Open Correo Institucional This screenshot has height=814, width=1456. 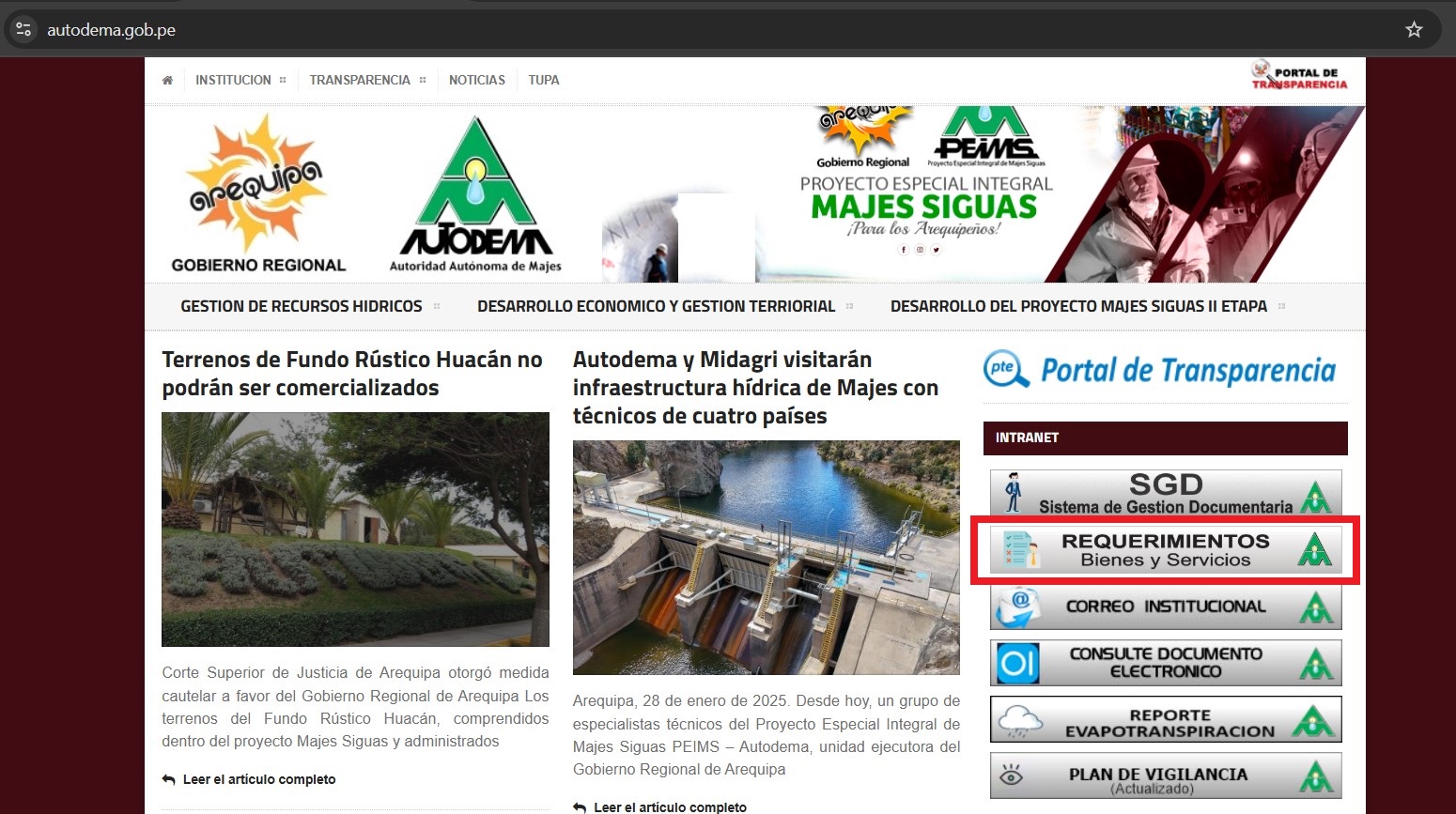pos(1166,607)
